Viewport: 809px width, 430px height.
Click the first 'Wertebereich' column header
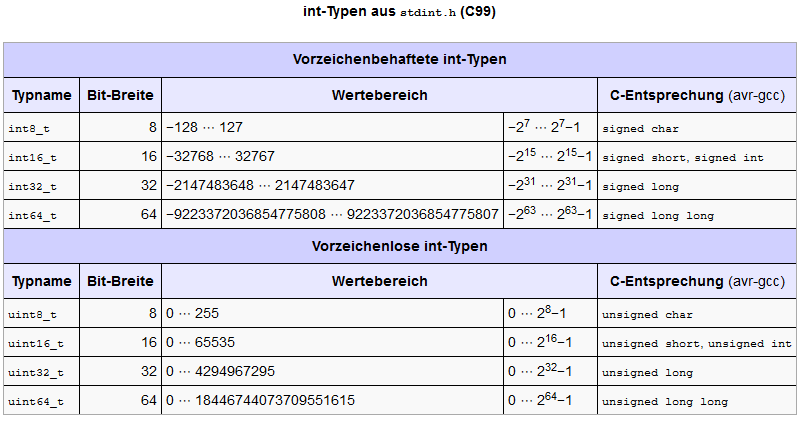tap(380, 95)
